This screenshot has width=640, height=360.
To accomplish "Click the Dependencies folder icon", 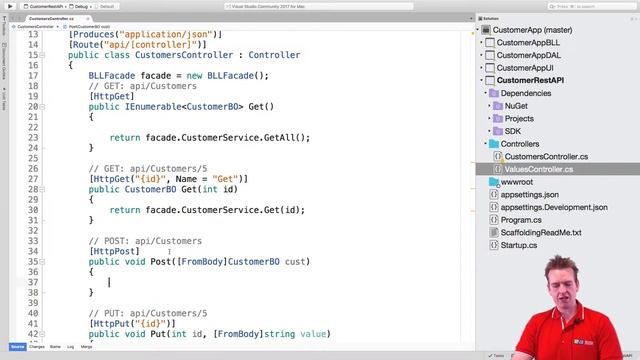I will click(494, 93).
